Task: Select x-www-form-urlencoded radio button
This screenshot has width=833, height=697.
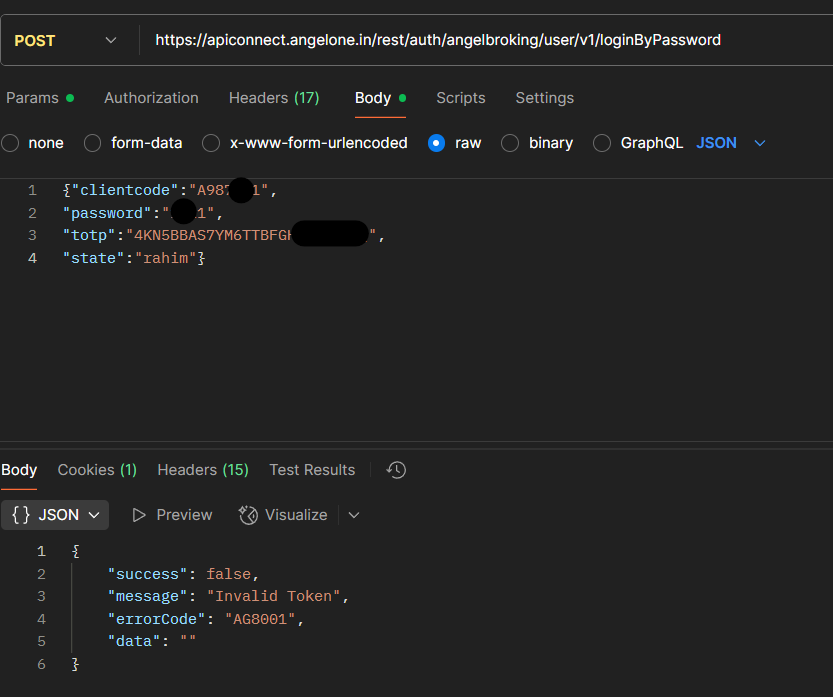Action: tap(211, 143)
